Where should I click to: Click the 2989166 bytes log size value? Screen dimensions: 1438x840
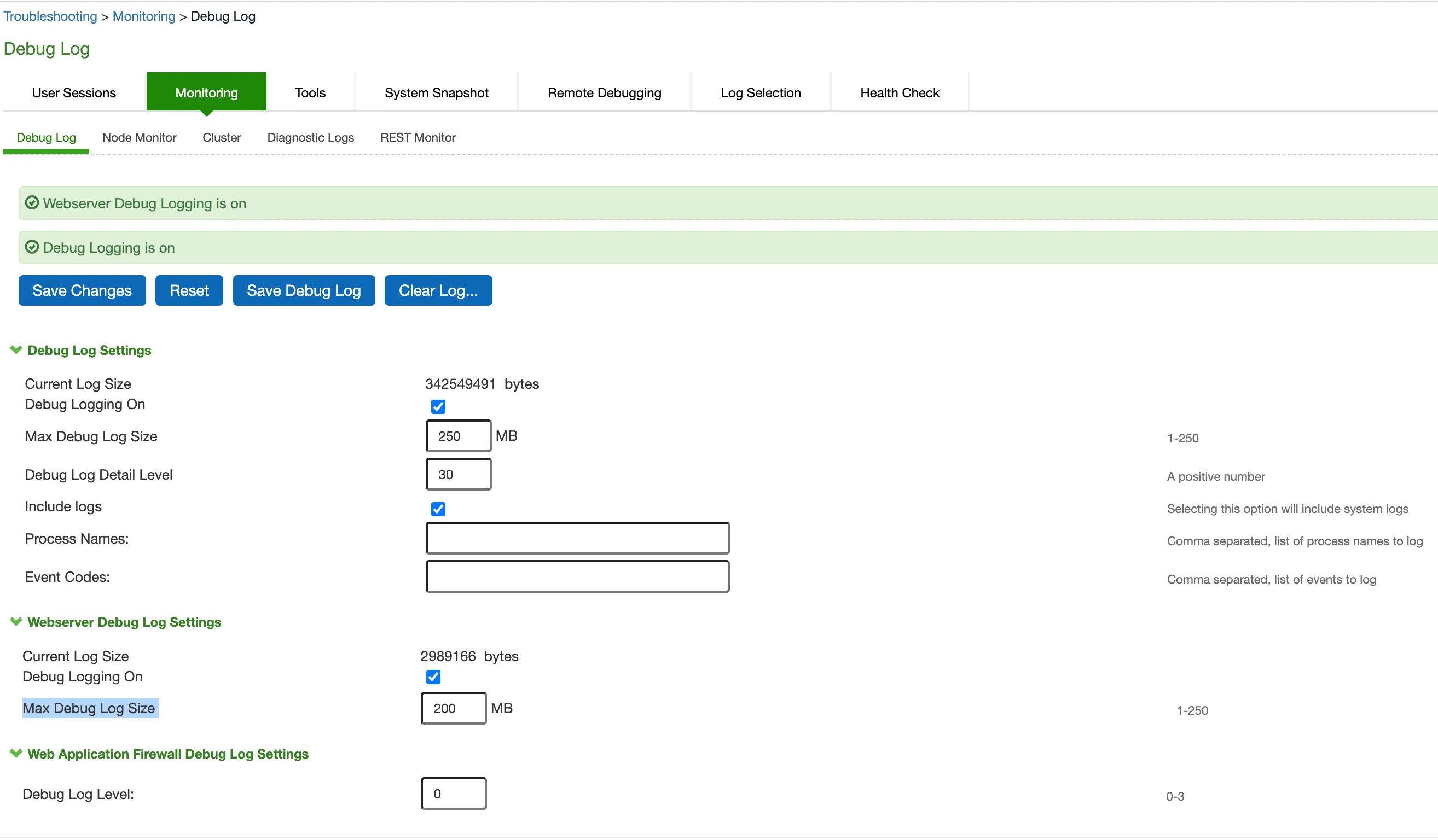pyautogui.click(x=469, y=656)
